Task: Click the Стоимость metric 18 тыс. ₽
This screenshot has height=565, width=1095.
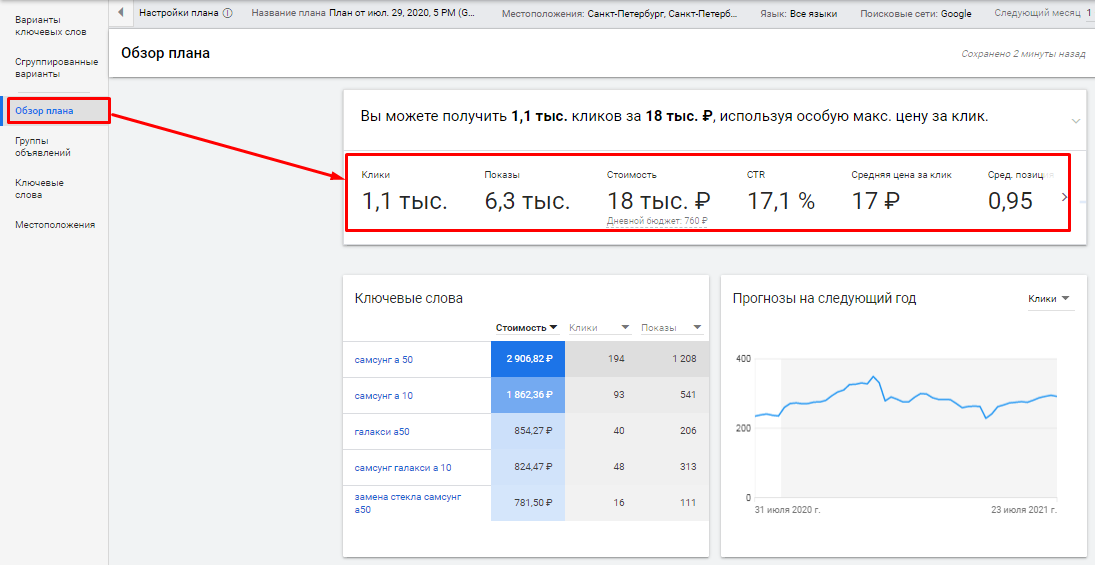Action: (x=659, y=201)
